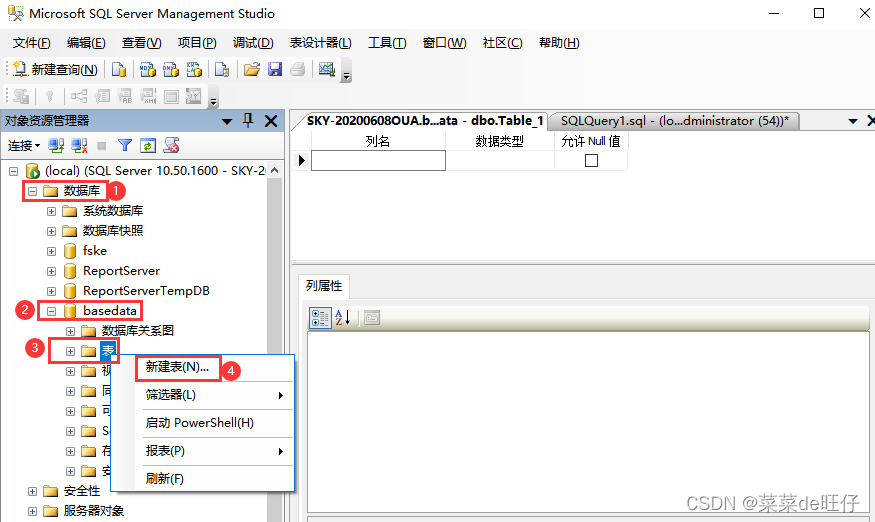Choose 刷新(F) from the context menu
875x522 pixels.
pos(214,479)
